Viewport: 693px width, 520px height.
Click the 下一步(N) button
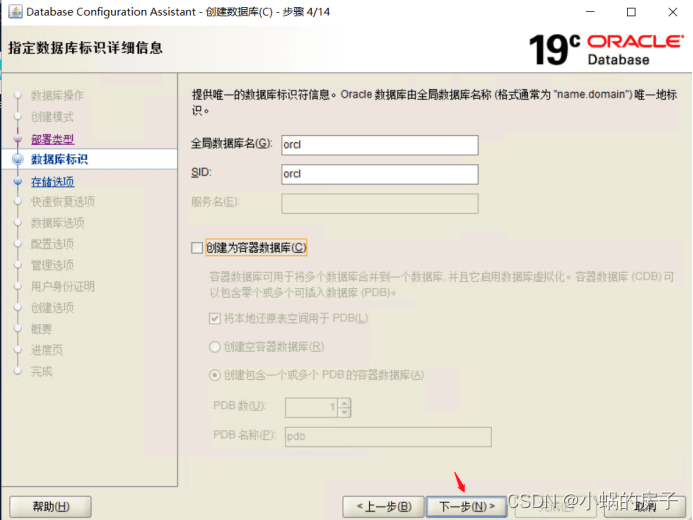tap(467, 506)
